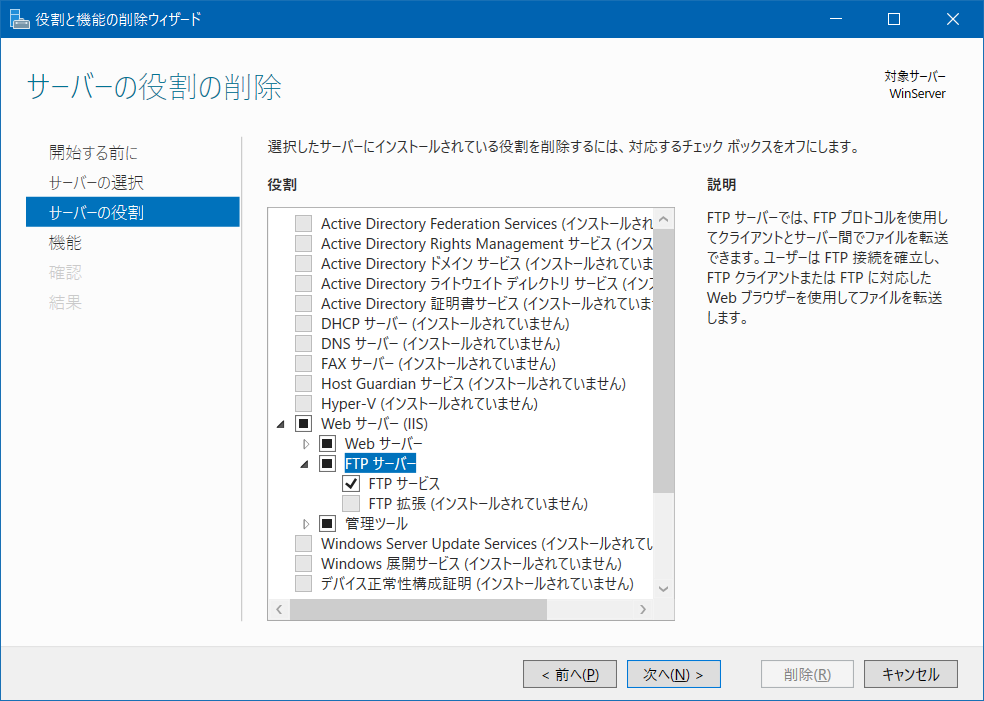This screenshot has width=984, height=701.
Task: Open the サーバーの選択 step
Action: pyautogui.click(x=96, y=183)
